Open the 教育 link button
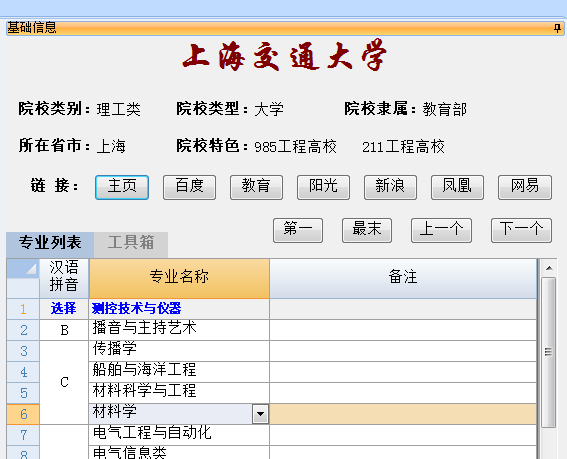This screenshot has width=567, height=459. [x=256, y=187]
